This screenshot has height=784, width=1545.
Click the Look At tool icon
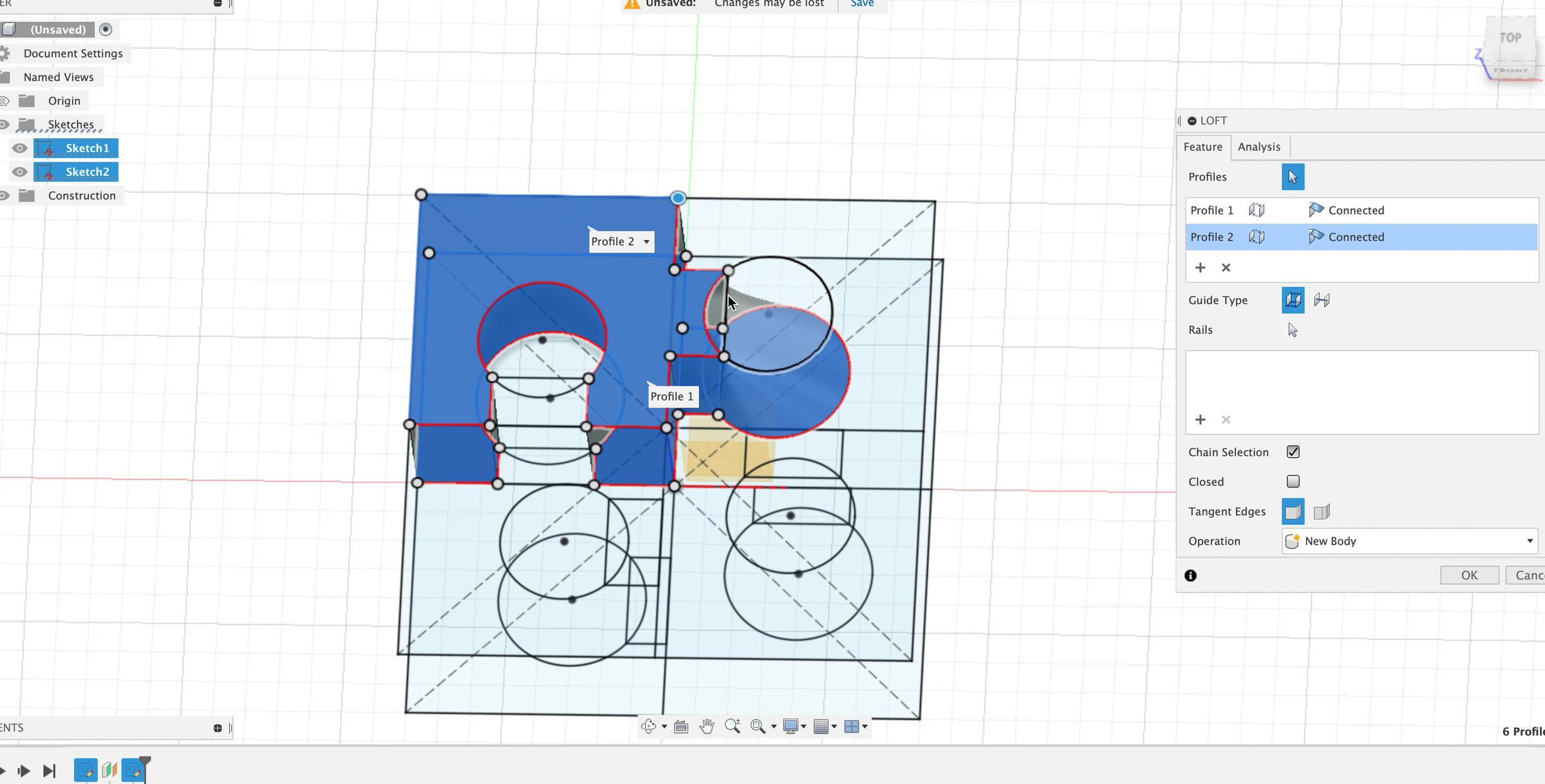coord(681,727)
